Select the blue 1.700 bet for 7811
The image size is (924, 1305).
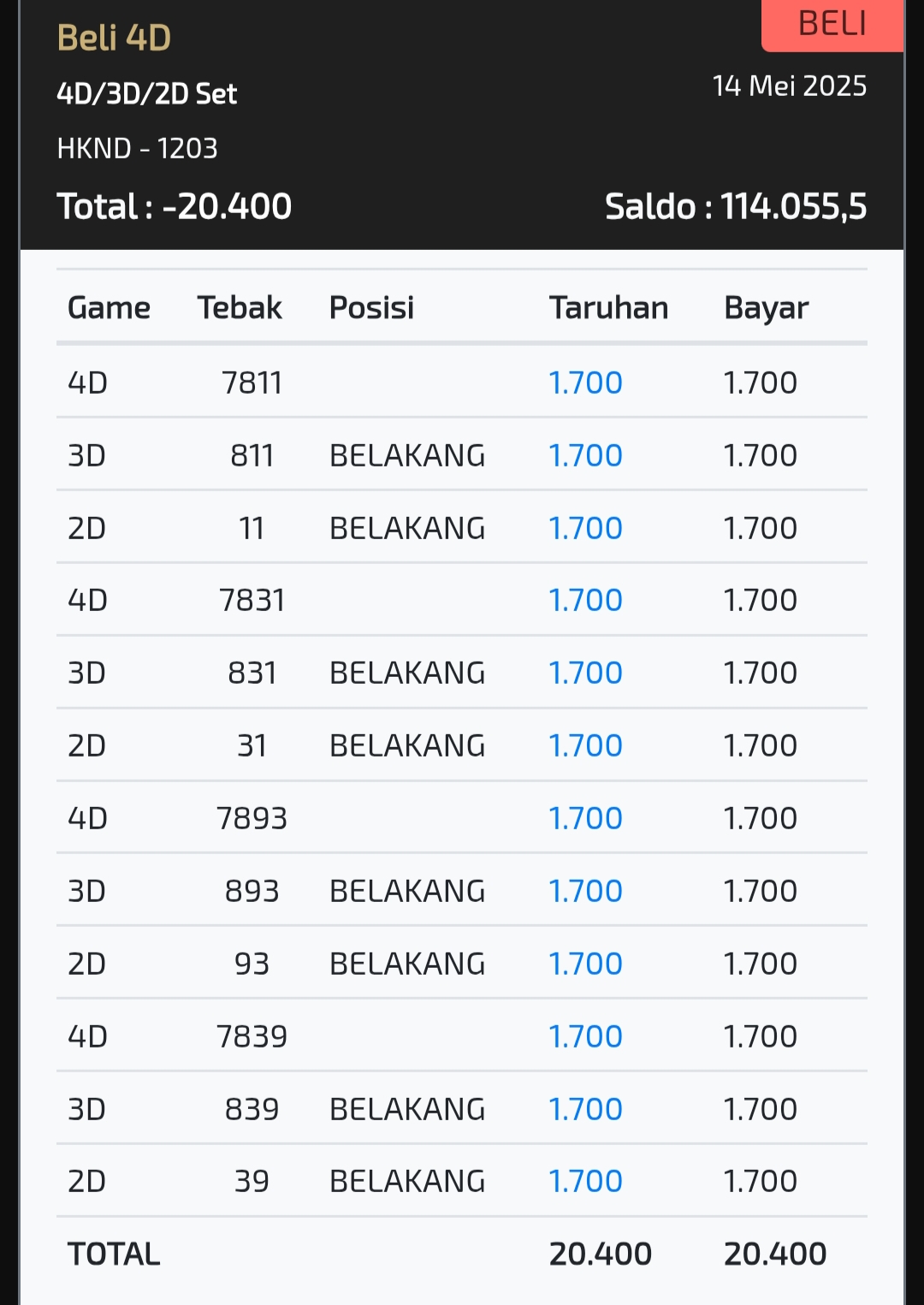pyautogui.click(x=585, y=383)
